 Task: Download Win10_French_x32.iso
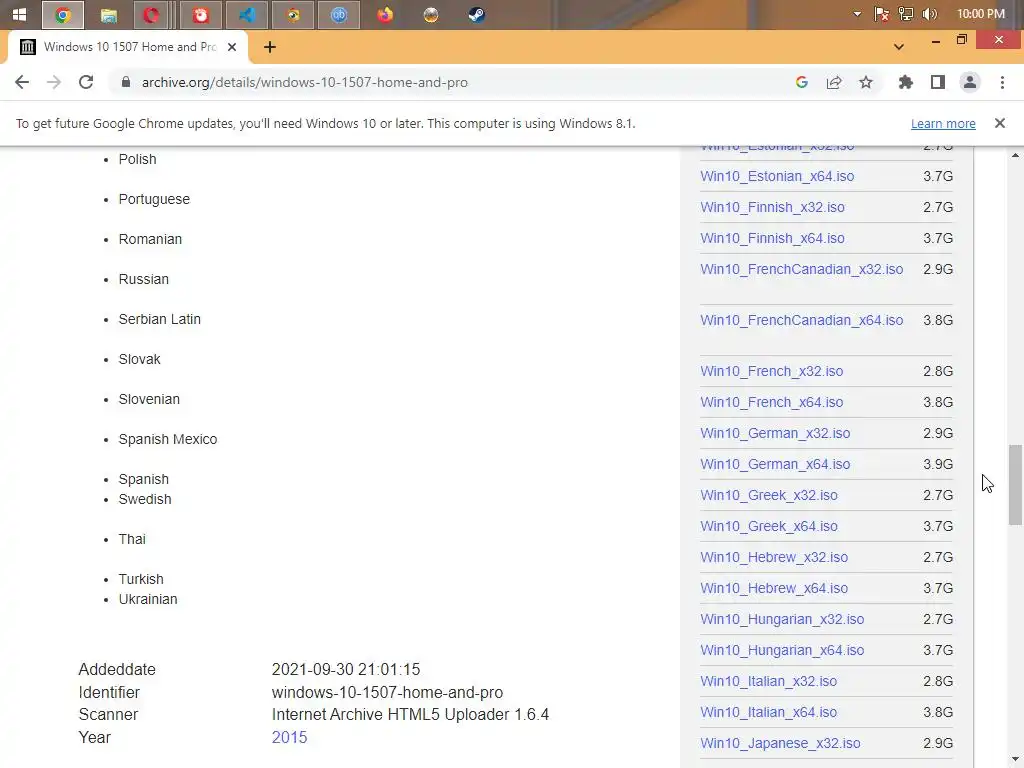point(771,371)
